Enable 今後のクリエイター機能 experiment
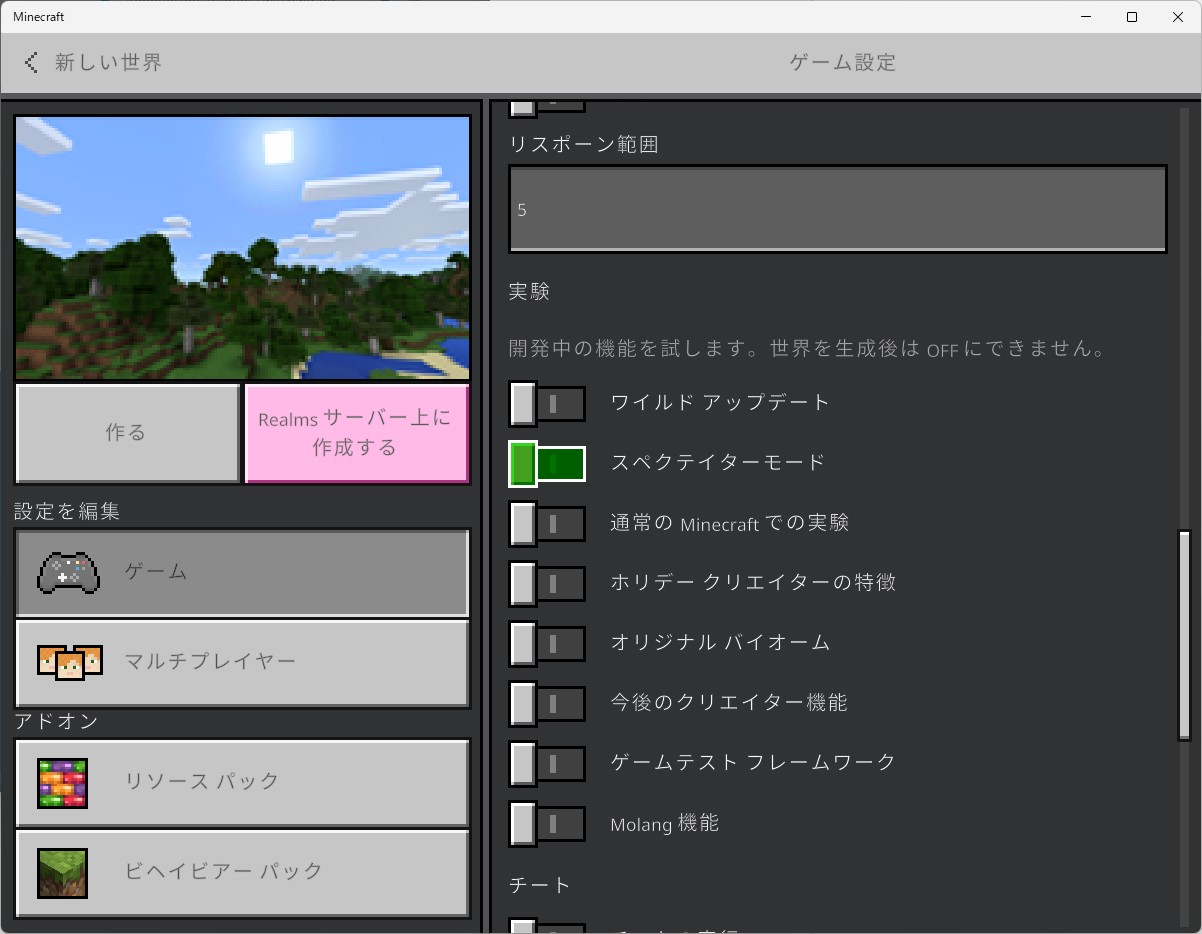This screenshot has height=934, width=1202. [547, 703]
